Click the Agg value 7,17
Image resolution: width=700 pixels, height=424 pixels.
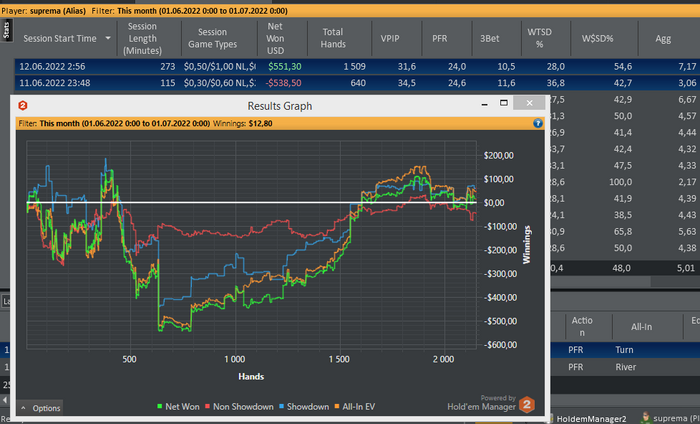pyautogui.click(x=687, y=67)
